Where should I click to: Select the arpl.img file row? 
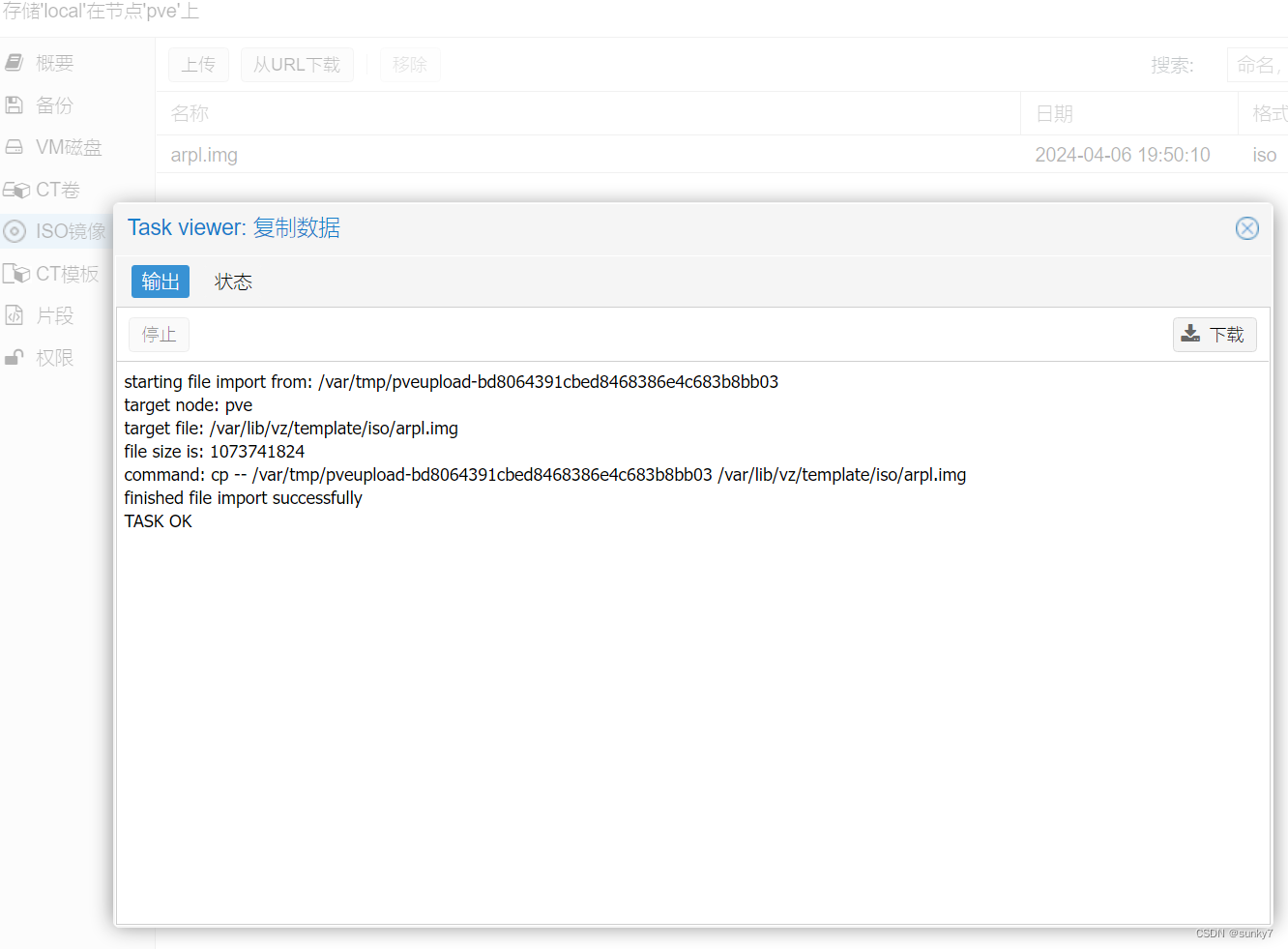click(x=721, y=155)
